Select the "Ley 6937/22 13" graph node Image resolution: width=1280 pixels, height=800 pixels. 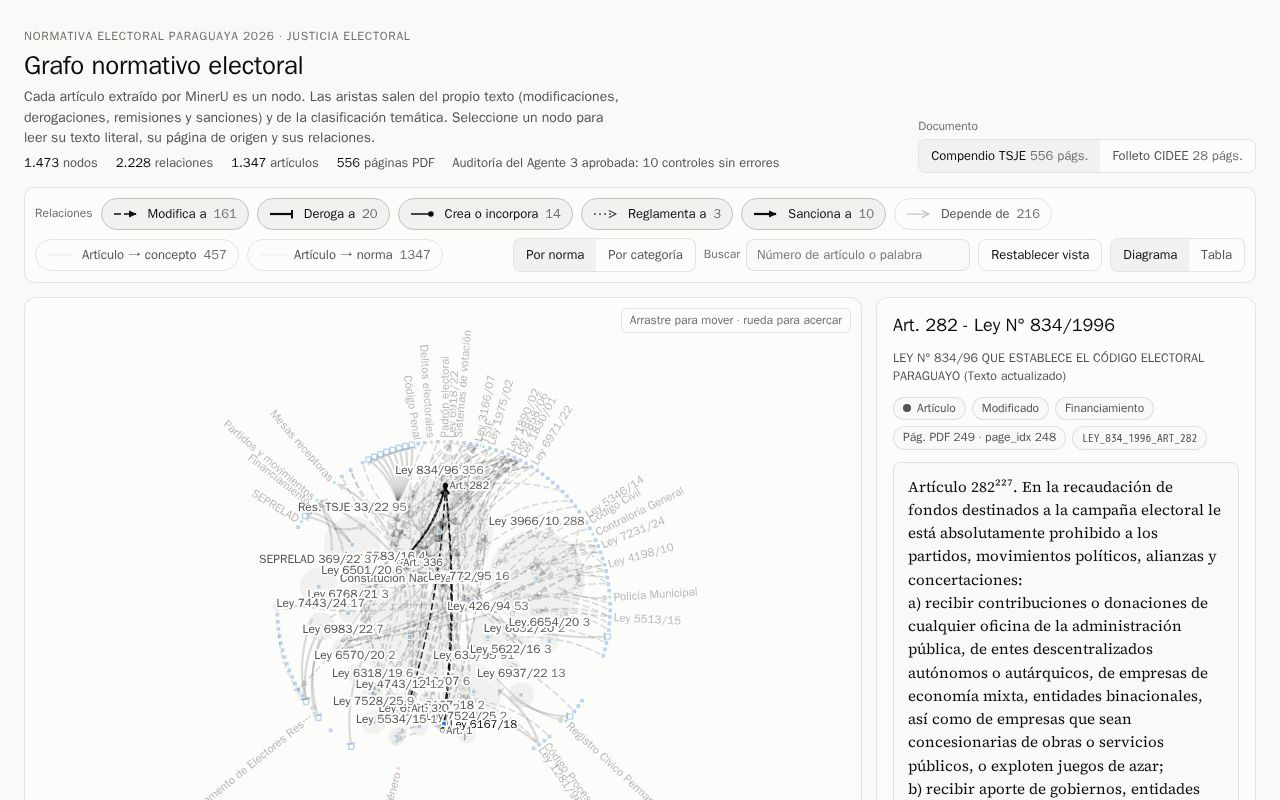521,673
